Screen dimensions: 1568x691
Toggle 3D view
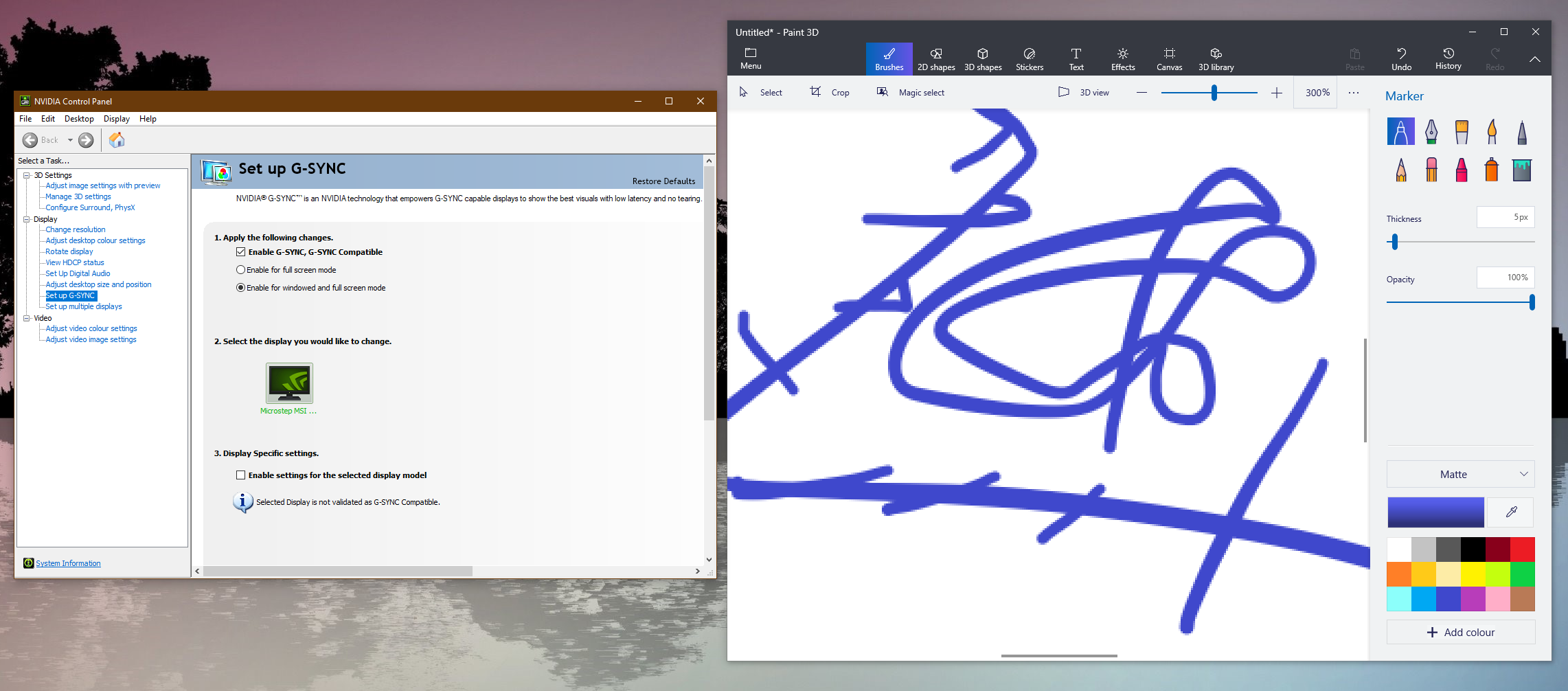tap(1083, 92)
